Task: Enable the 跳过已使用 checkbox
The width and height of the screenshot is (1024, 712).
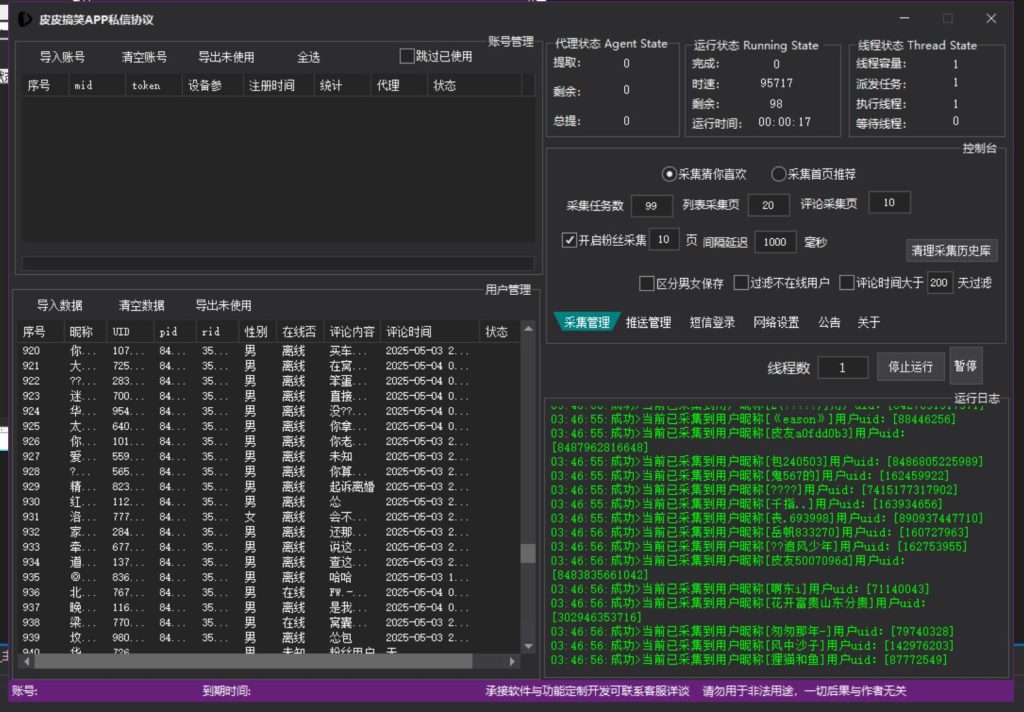Action: 407,56
